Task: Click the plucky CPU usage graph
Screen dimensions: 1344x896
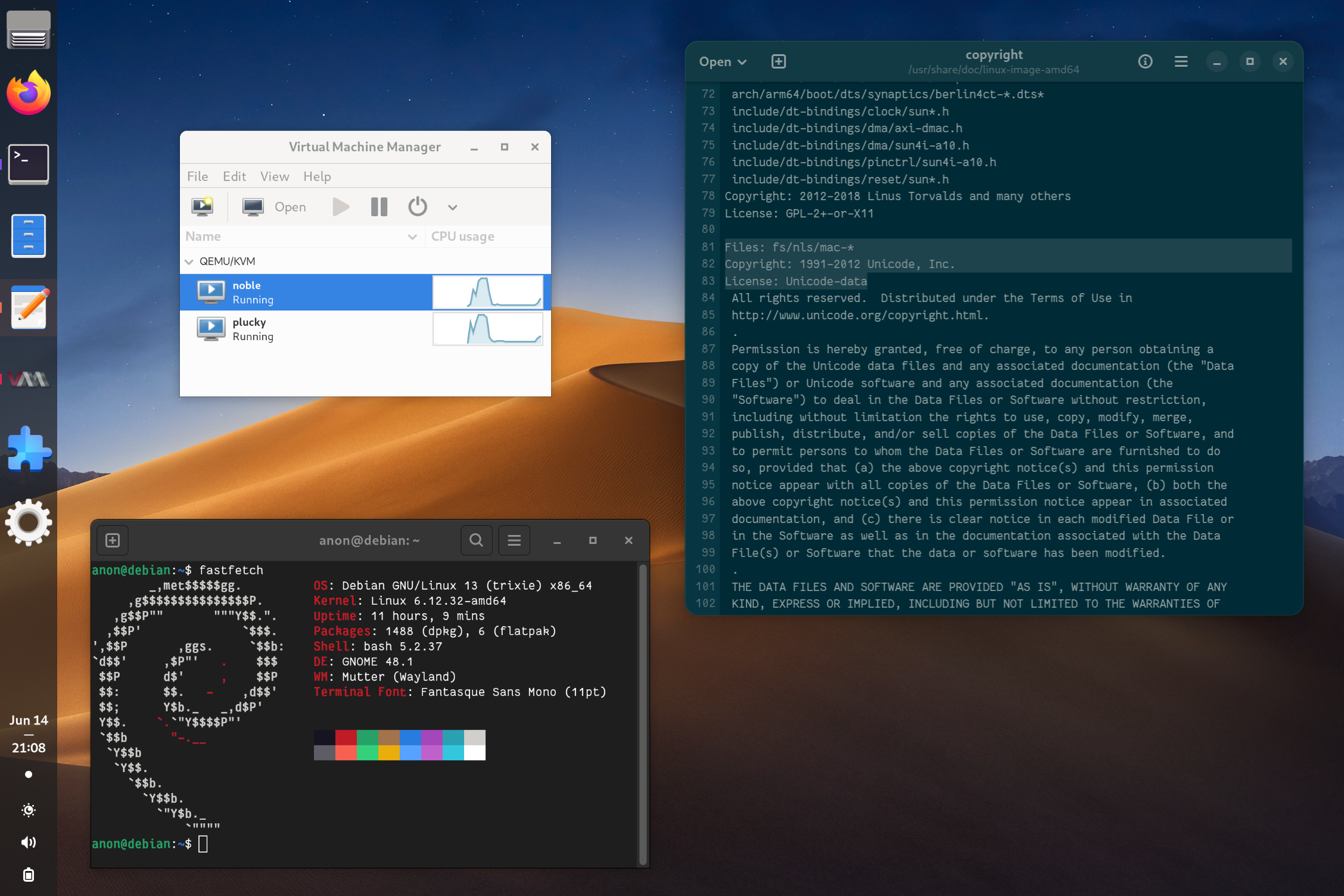Action: tap(488, 329)
